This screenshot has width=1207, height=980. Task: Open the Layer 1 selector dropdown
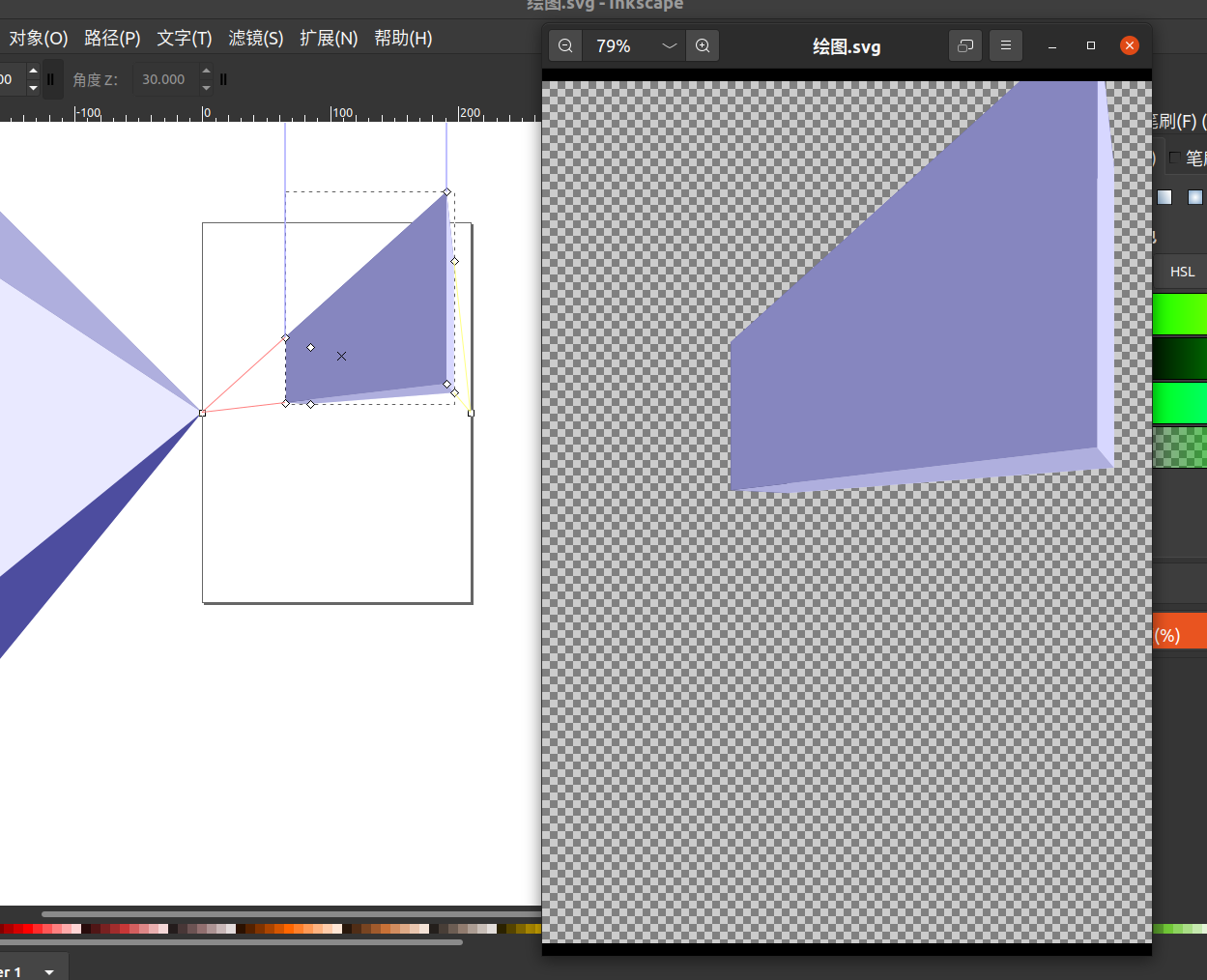click(x=49, y=971)
